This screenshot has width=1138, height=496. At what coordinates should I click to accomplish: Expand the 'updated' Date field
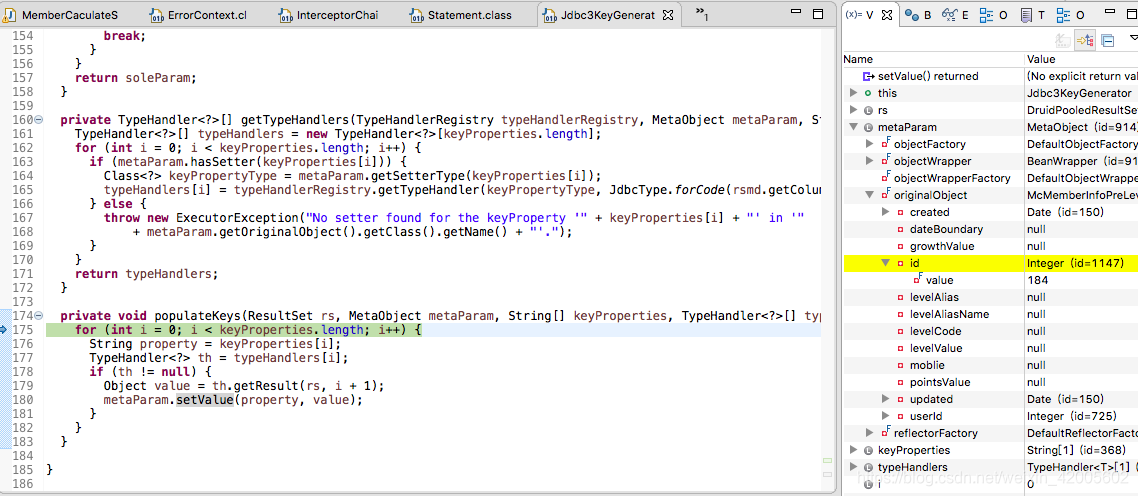pos(886,399)
